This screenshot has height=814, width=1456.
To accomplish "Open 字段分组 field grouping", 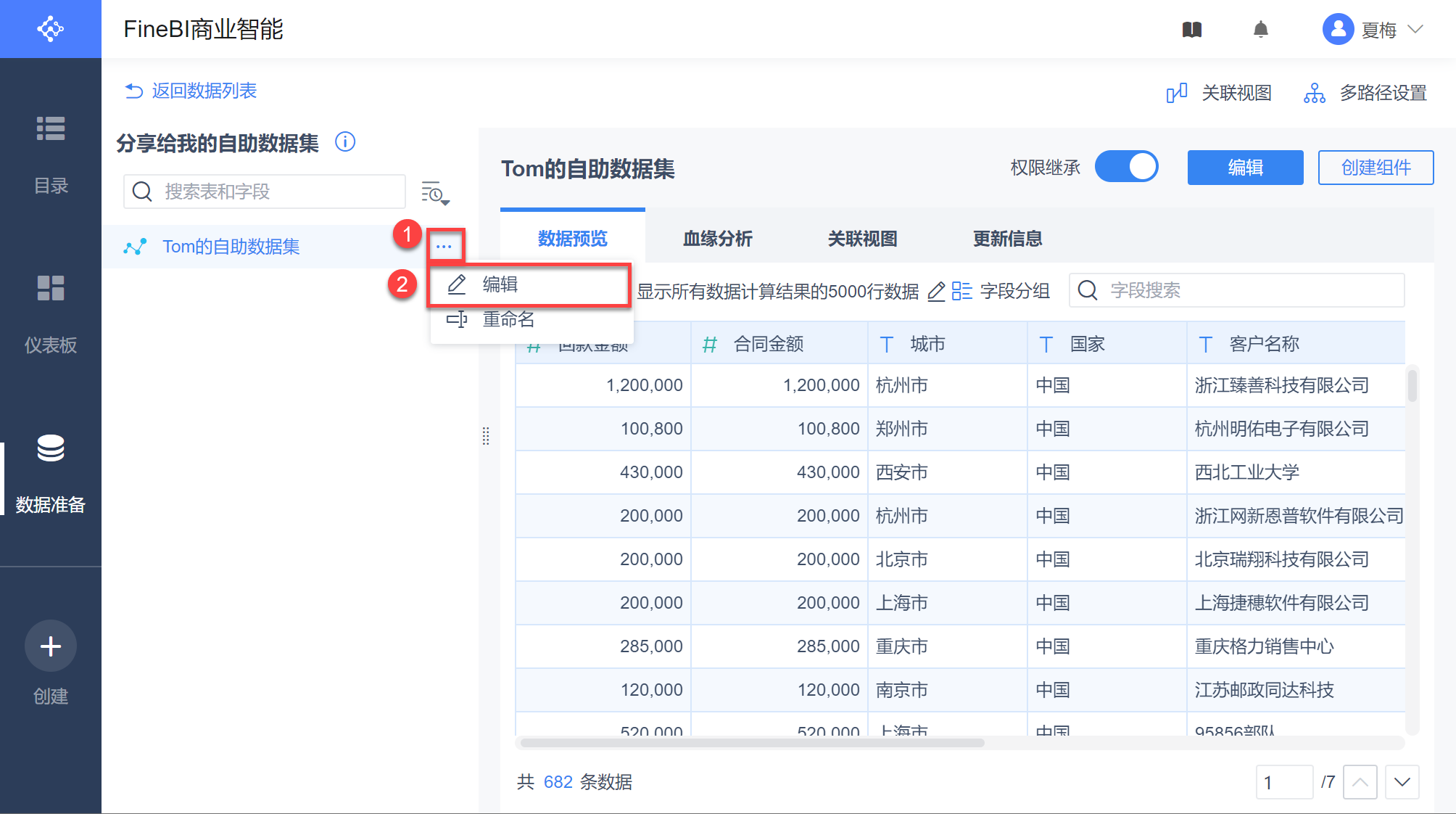I will point(1001,292).
